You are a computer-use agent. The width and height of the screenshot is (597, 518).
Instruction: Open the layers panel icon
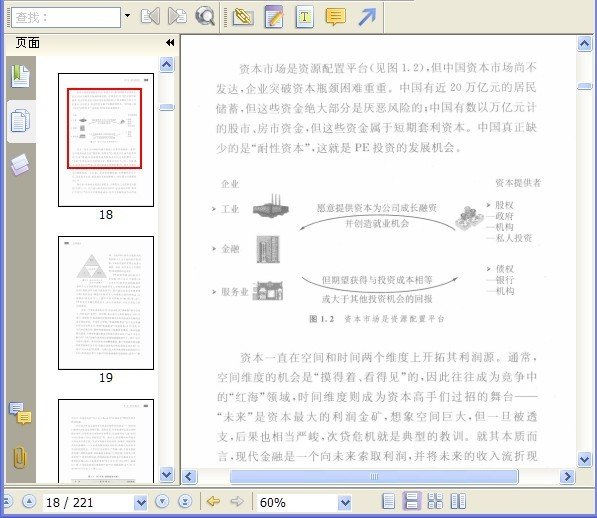point(20,164)
